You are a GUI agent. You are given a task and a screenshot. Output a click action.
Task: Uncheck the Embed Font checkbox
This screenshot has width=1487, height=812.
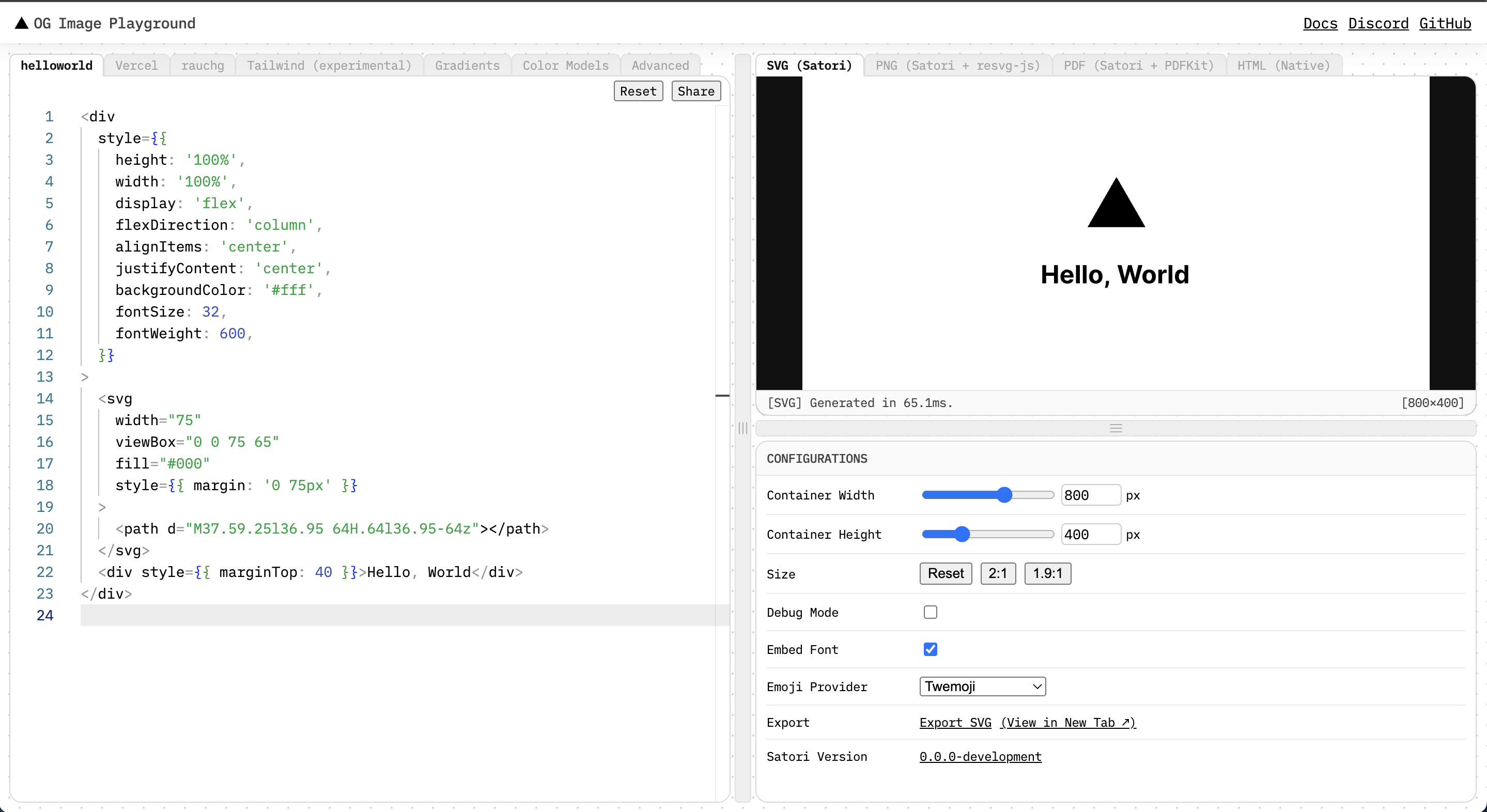coord(930,649)
